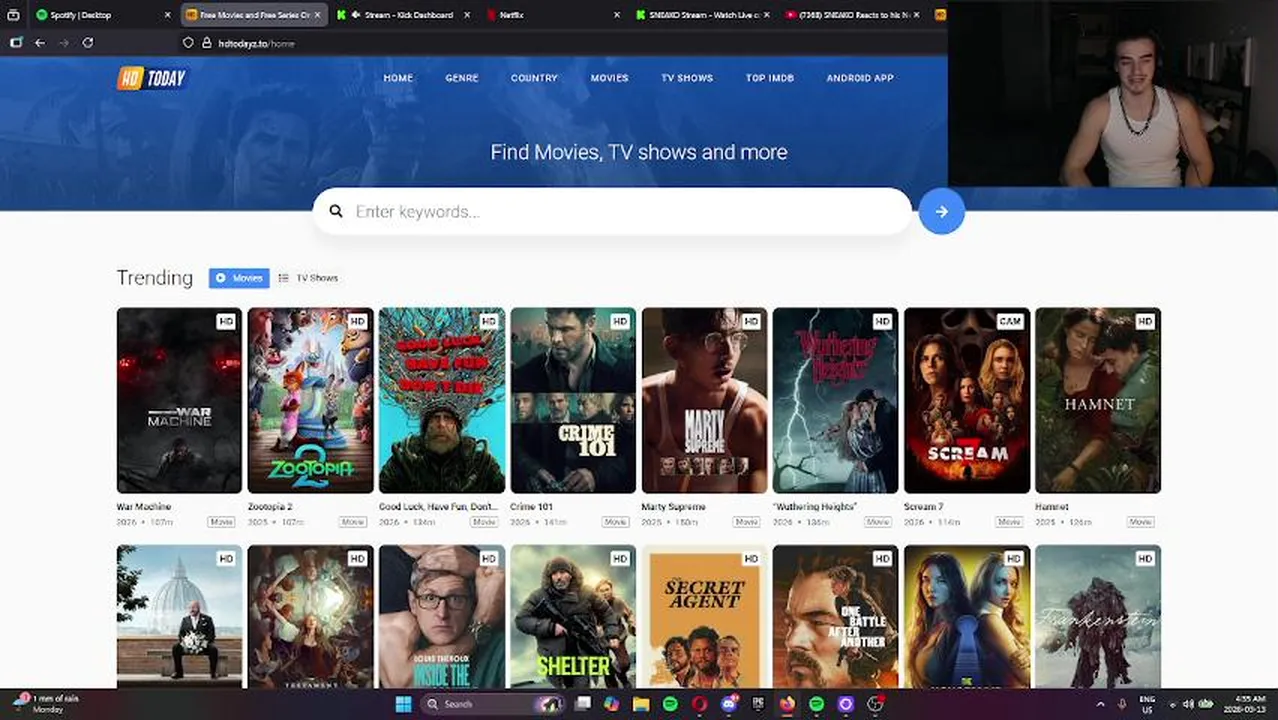Image resolution: width=1278 pixels, height=720 pixels.
Task: Open the One Battle After Another poster
Action: click(835, 616)
